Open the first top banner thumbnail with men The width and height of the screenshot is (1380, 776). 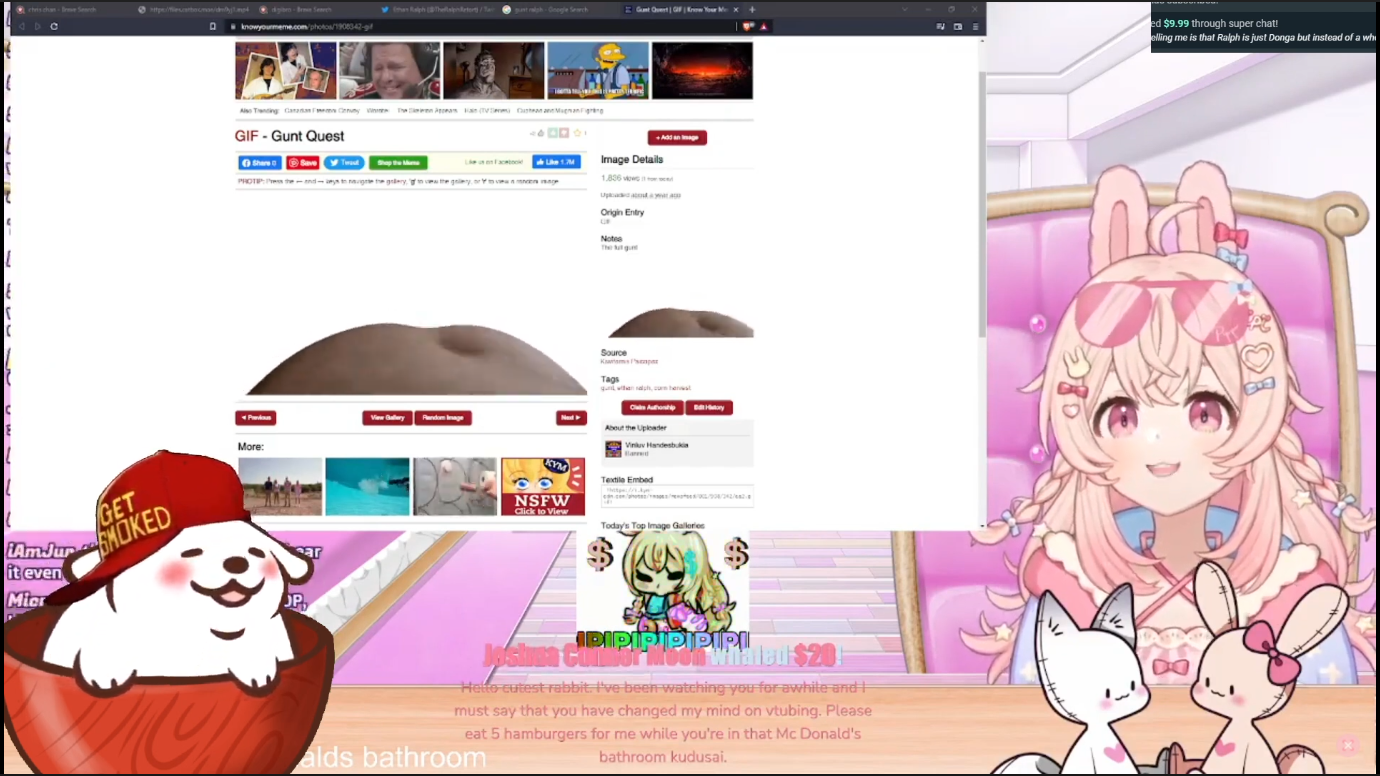[286, 70]
